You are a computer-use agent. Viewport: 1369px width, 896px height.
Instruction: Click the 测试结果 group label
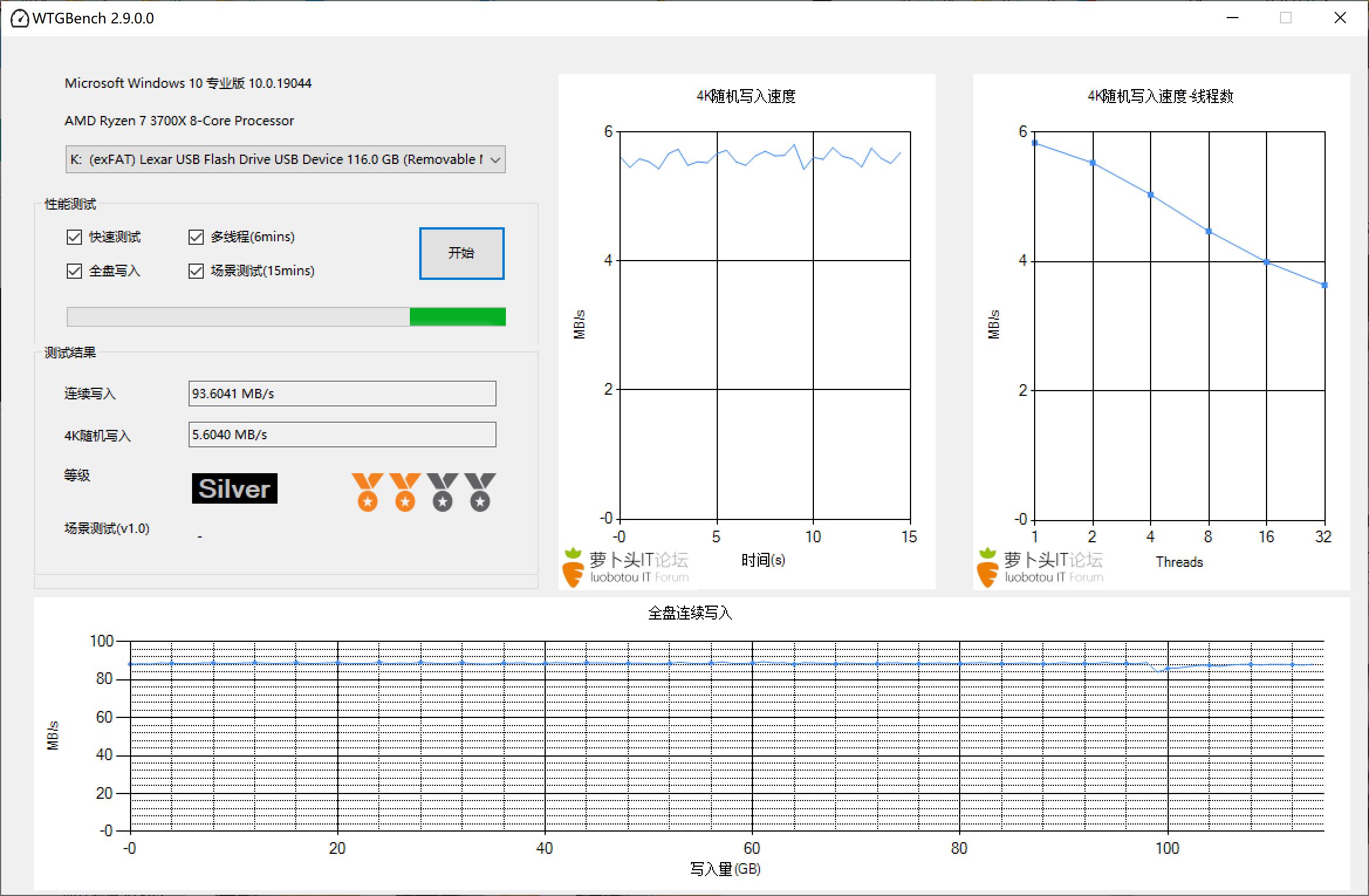pos(70,353)
